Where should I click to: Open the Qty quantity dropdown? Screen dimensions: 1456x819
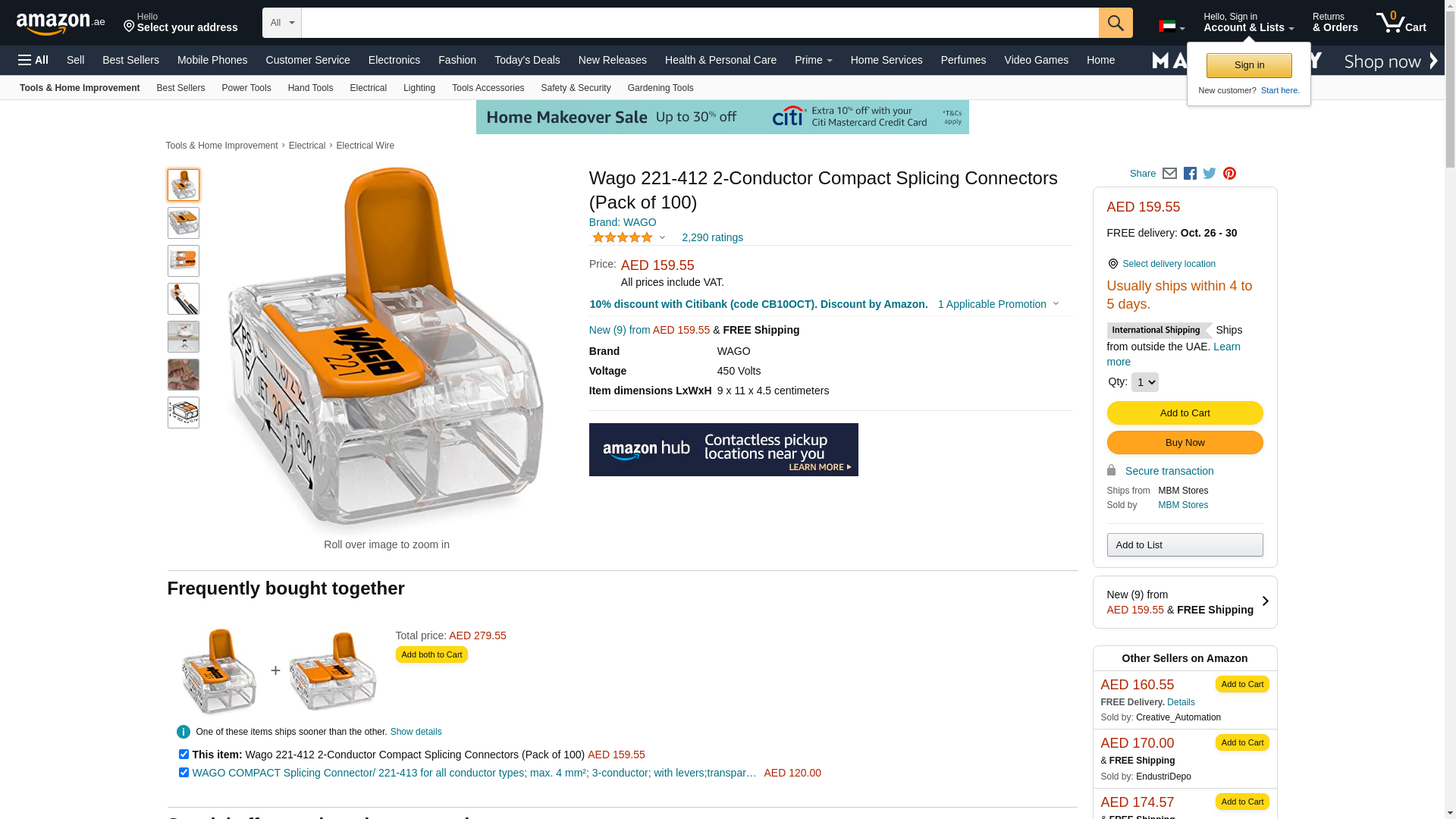pyautogui.click(x=1144, y=382)
